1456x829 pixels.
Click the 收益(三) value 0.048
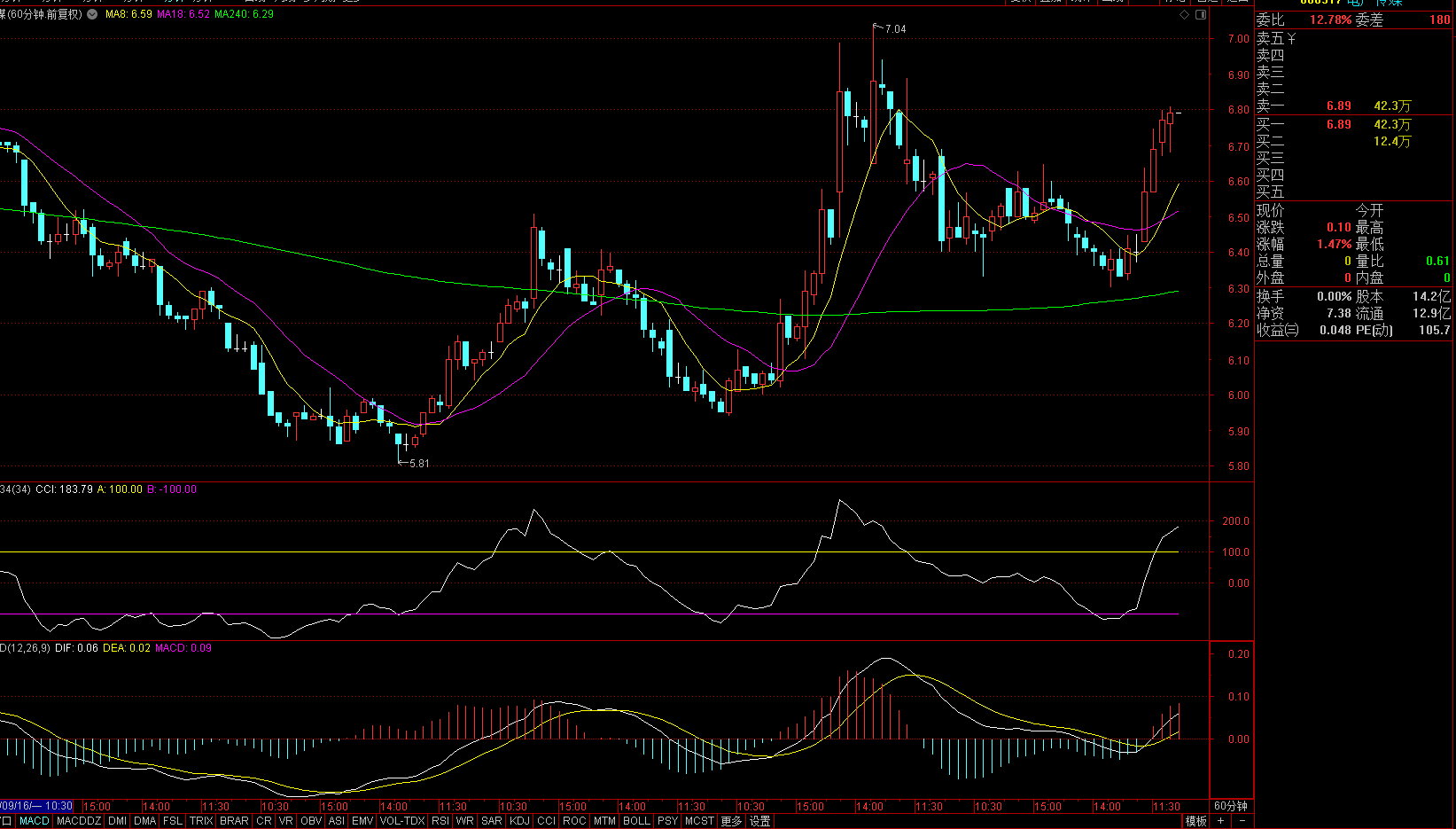click(x=1335, y=330)
